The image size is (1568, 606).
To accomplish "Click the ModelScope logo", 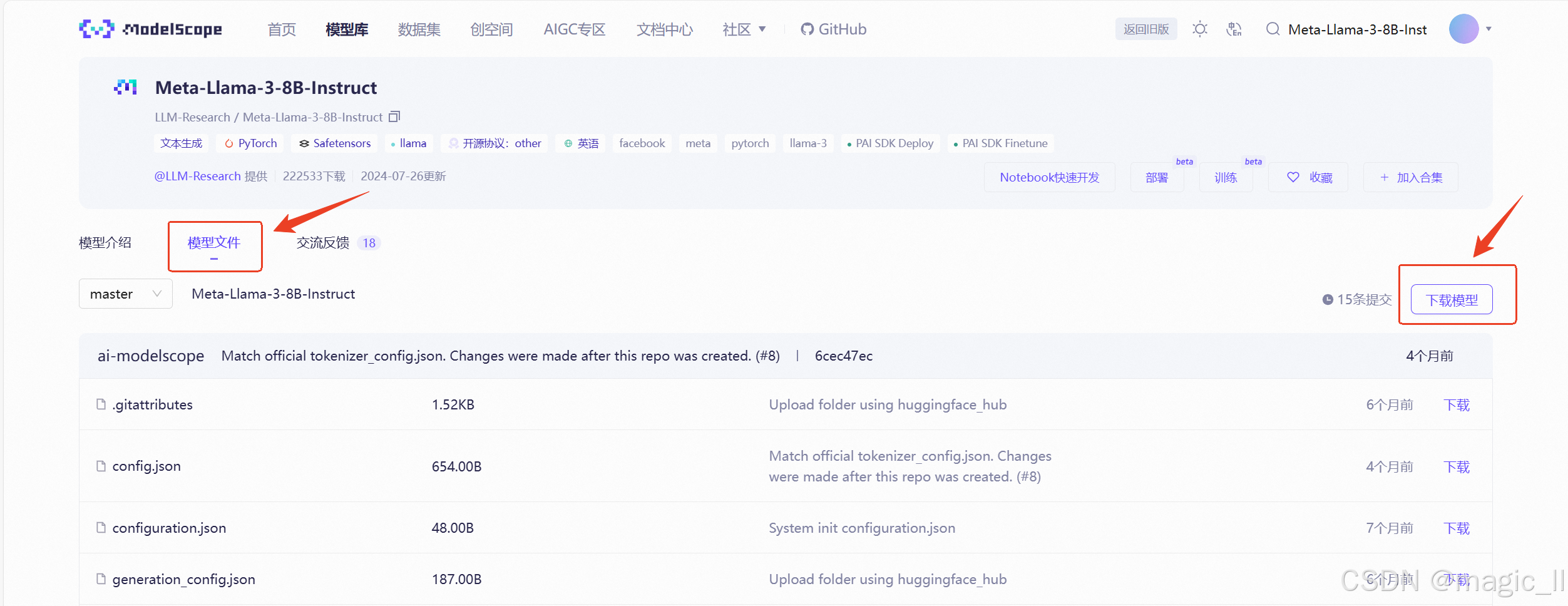I will click(150, 29).
